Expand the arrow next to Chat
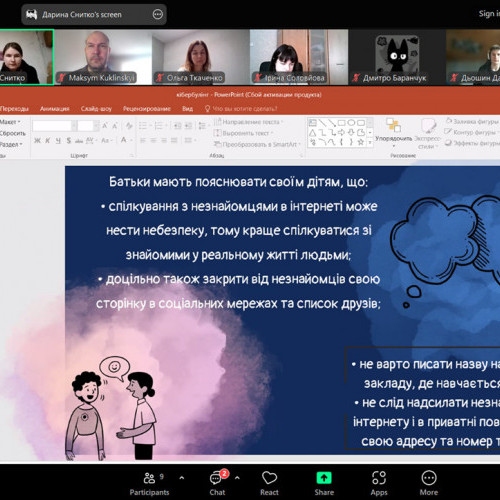This screenshot has width=500, height=500. [x=237, y=478]
